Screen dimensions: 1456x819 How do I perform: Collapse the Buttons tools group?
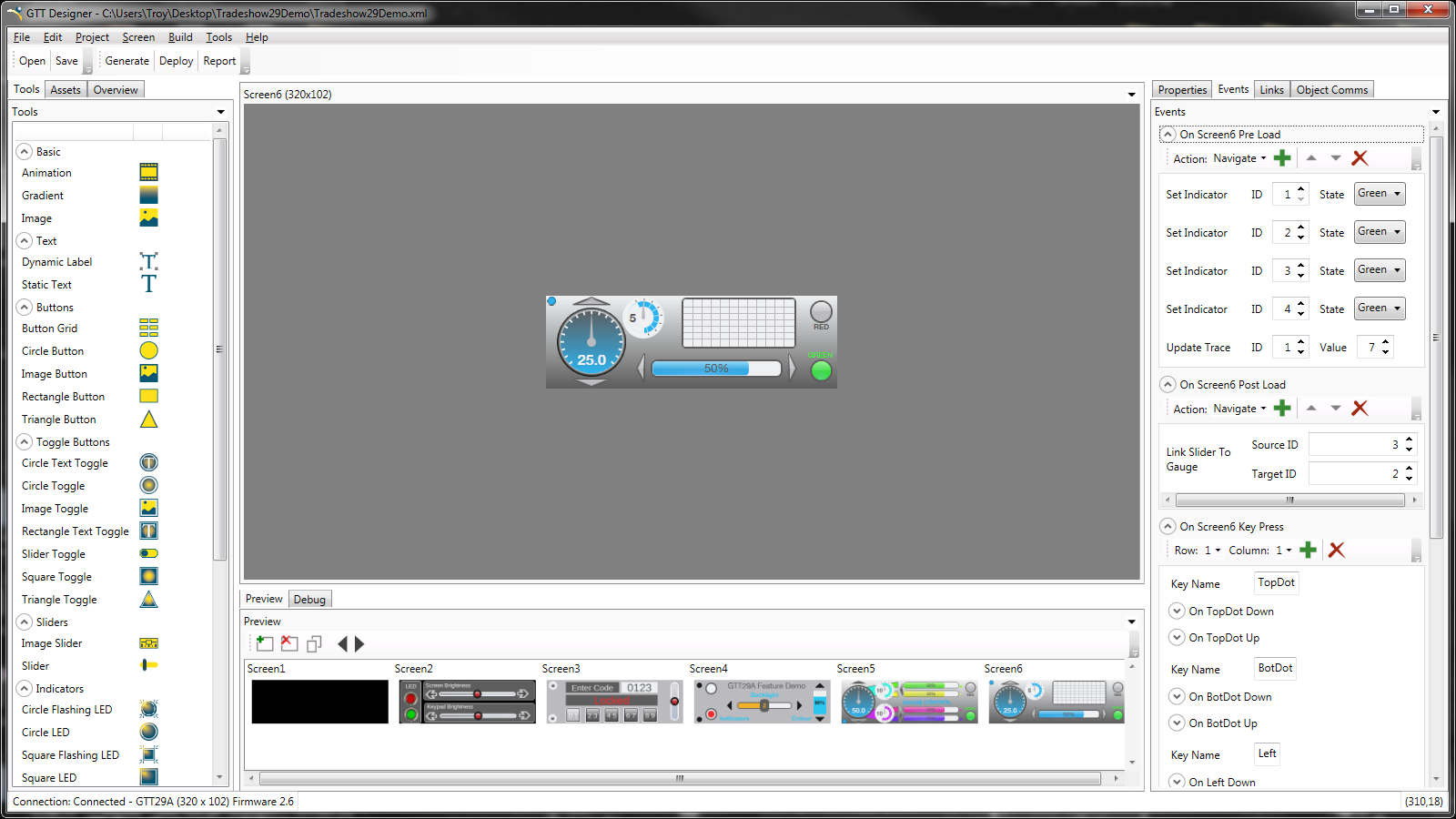click(25, 308)
